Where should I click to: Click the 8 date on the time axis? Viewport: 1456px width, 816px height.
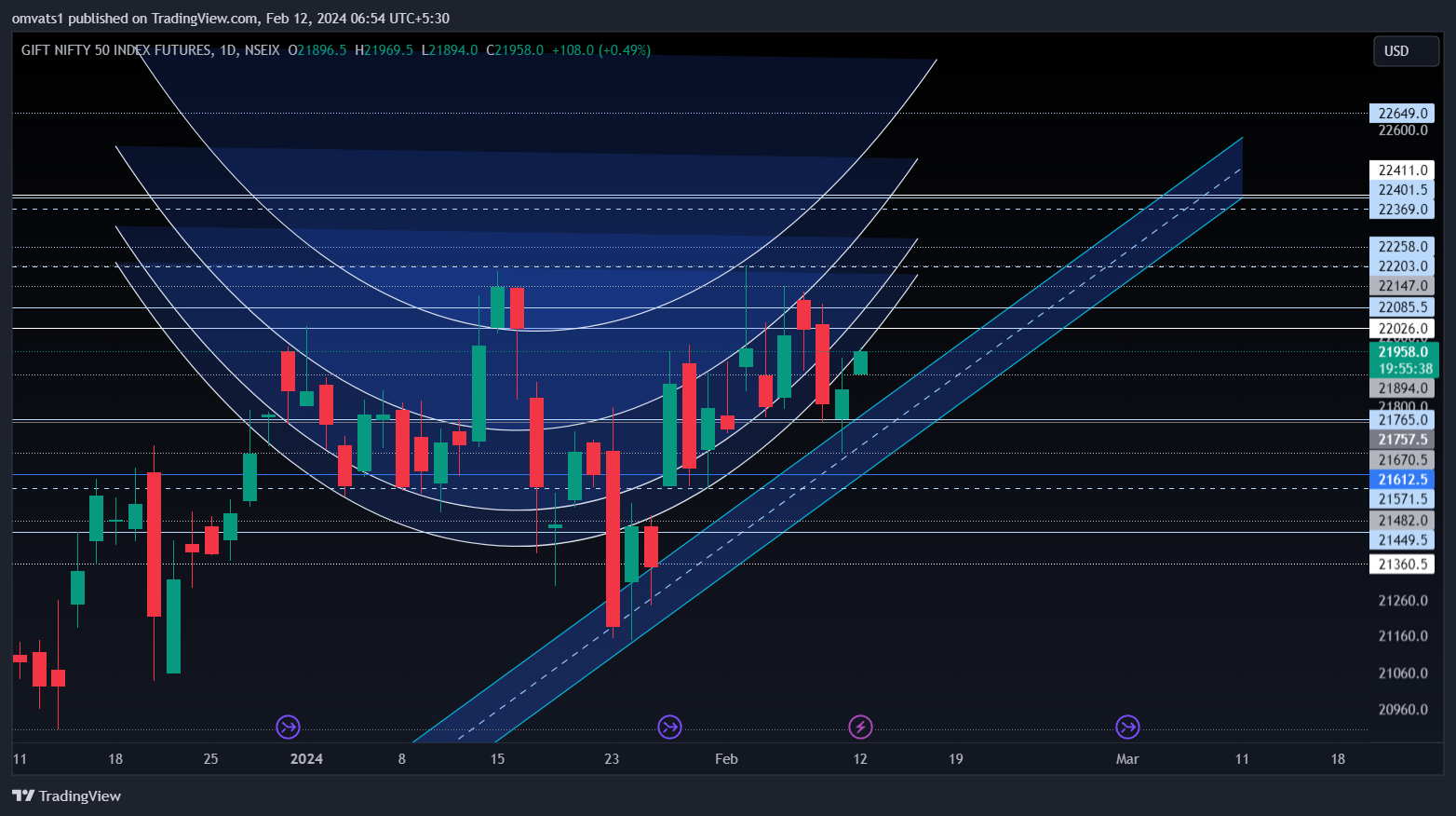coord(402,759)
